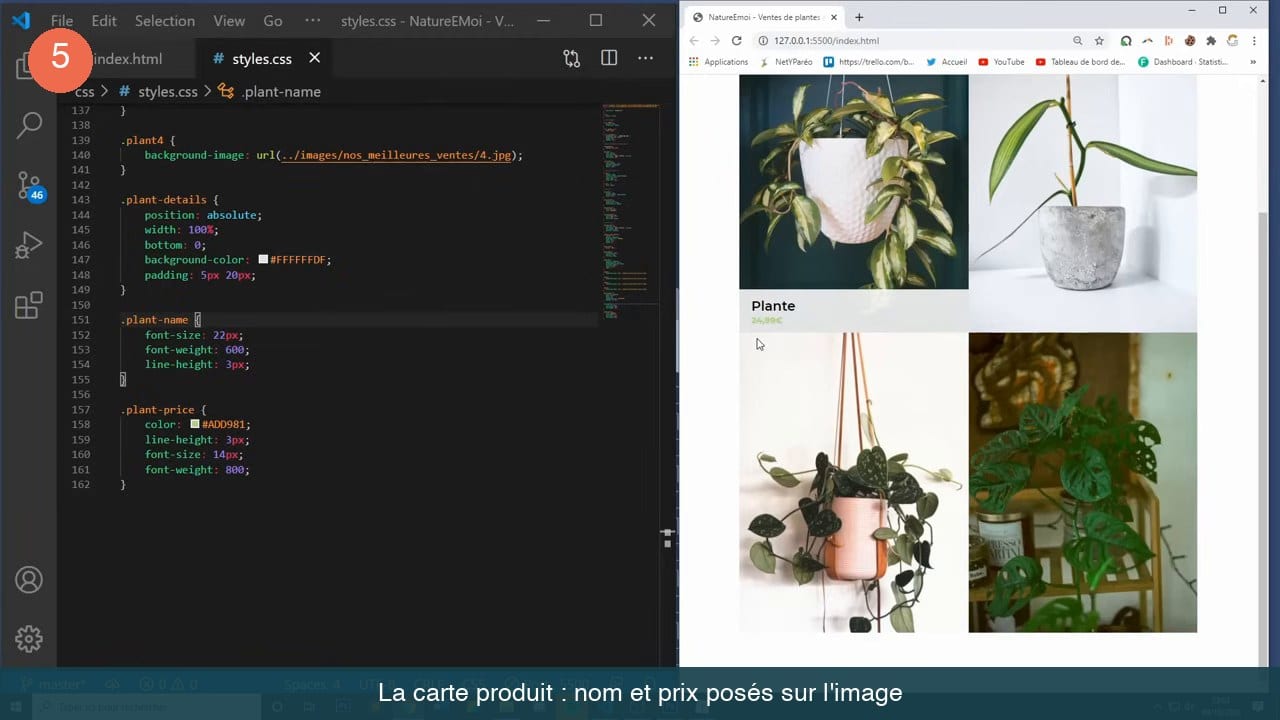
Task: Open the Manage gear menu
Action: point(29,638)
